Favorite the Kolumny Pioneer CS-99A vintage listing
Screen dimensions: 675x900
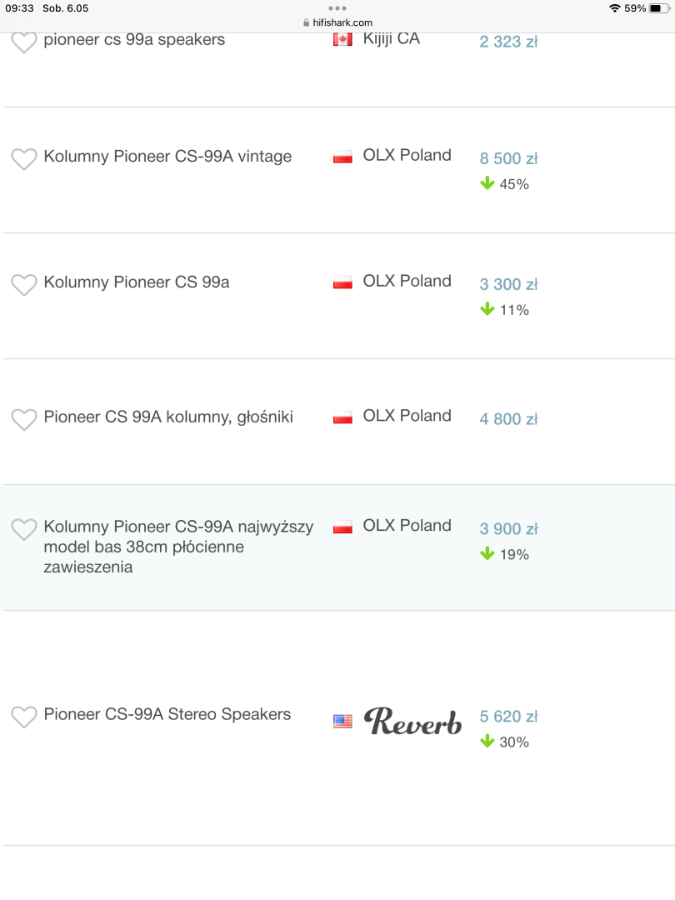pos(24,159)
